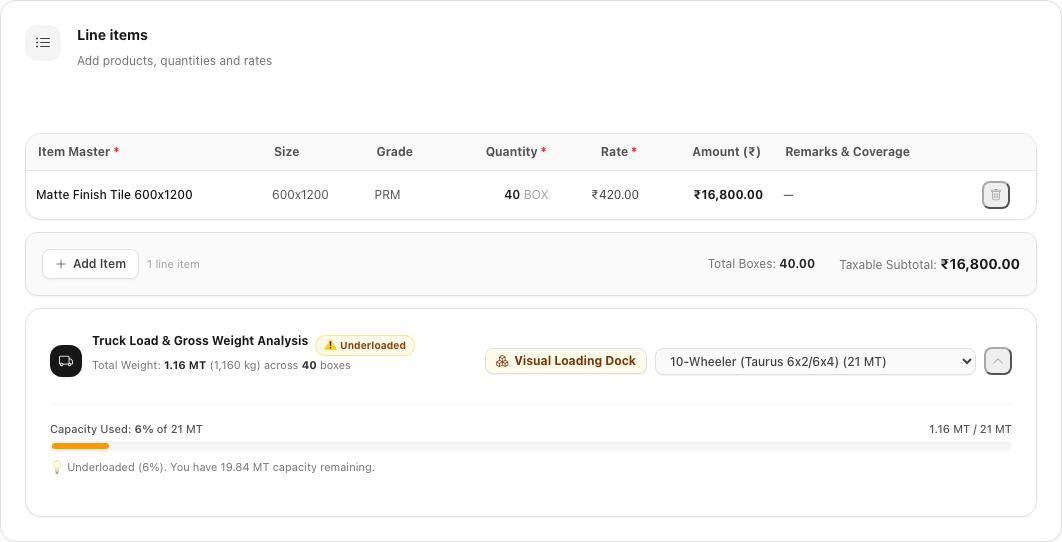Click the 'Add products, quantities and rates' subtitle
Screen dimensions: 1062x542
coord(175,61)
